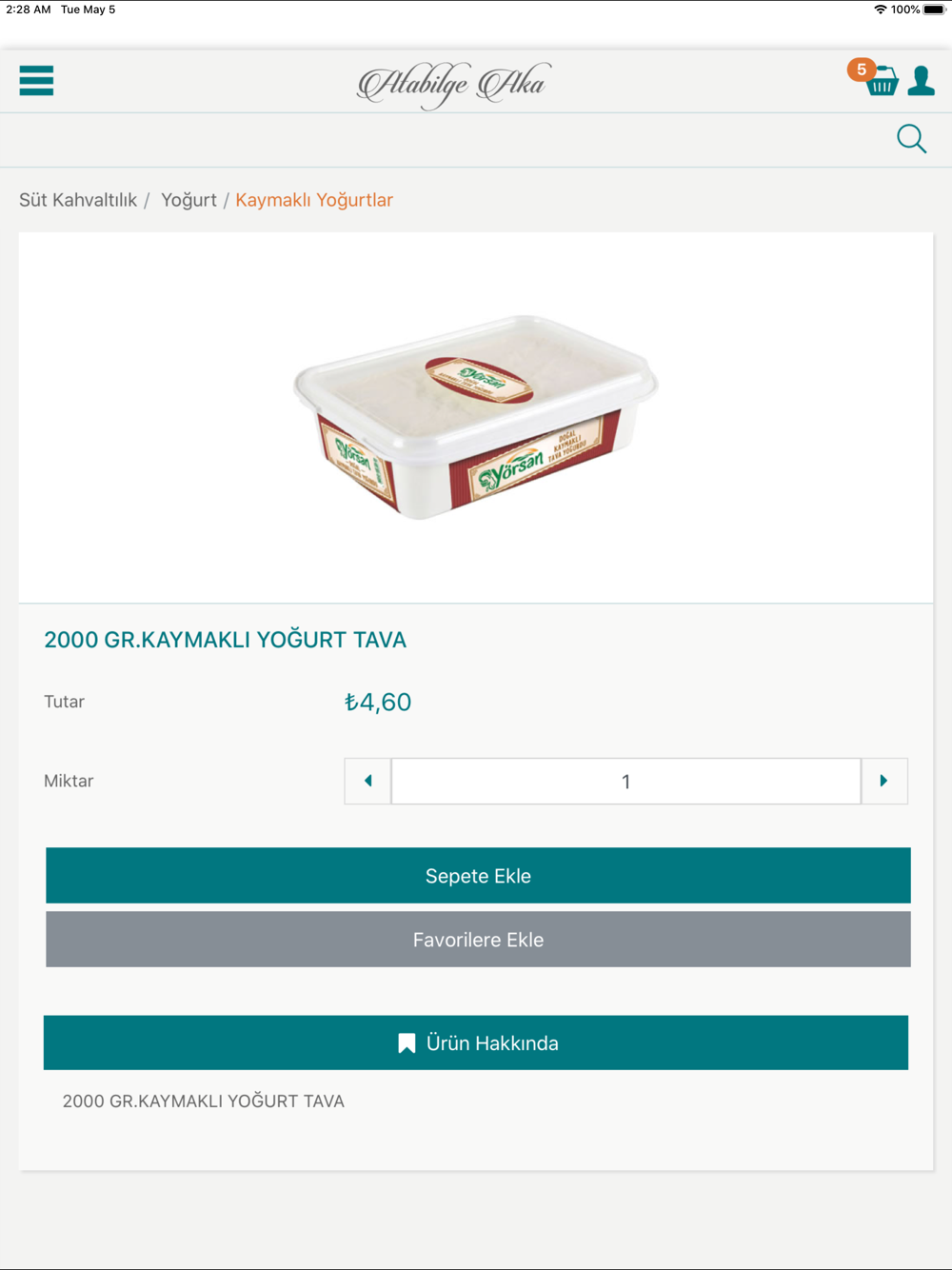Go to Yoğurt breadcrumb category
Image resolution: width=952 pixels, height=1270 pixels.
pyautogui.click(x=188, y=200)
